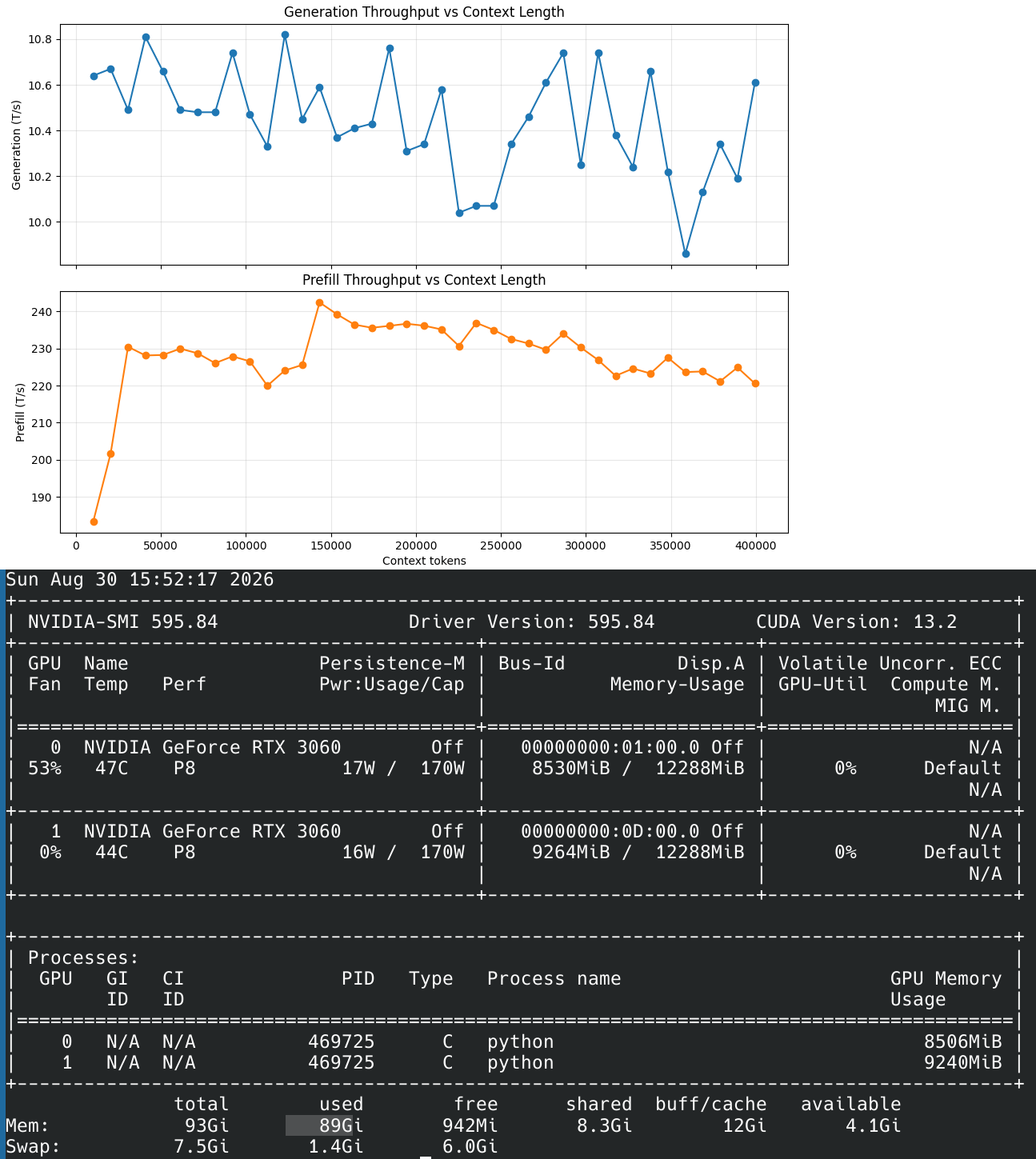Viewport: 1036px width, 1159px height.
Task: Click the "CUDA Version: 13.2" text
Action: point(857,622)
